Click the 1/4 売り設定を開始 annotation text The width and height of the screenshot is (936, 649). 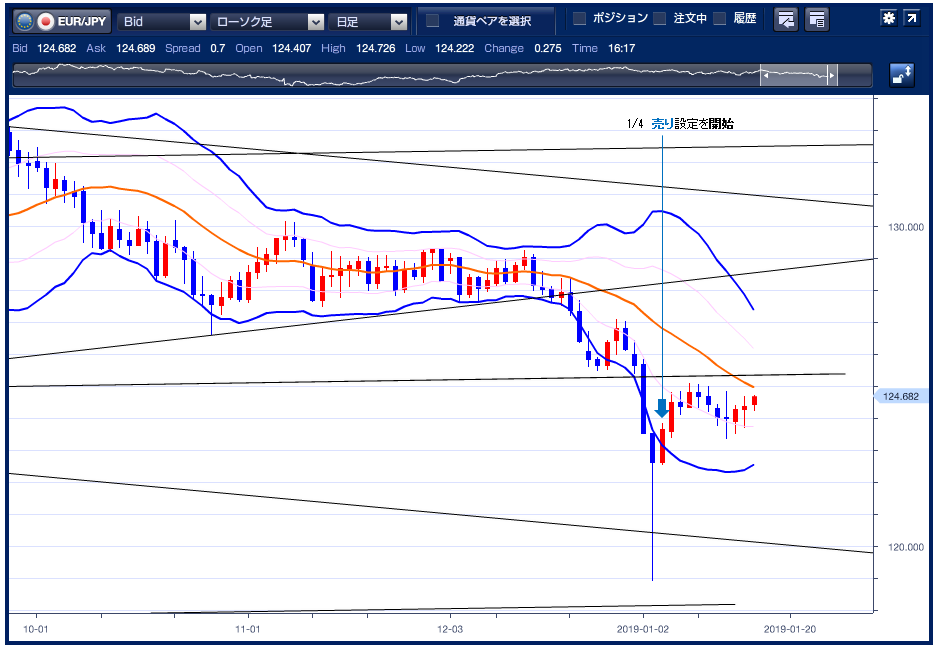680,124
